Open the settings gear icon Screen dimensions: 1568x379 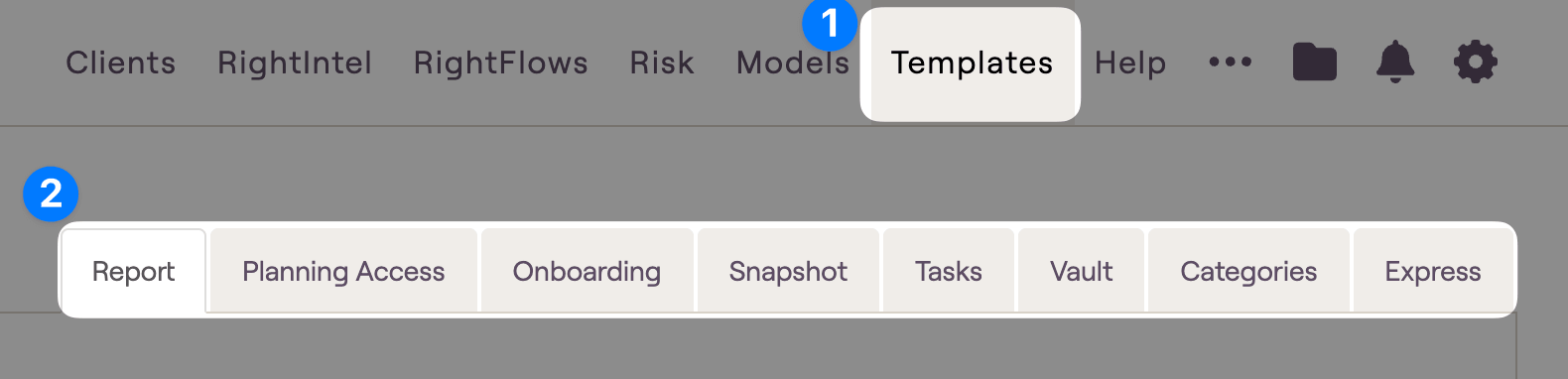1475,63
